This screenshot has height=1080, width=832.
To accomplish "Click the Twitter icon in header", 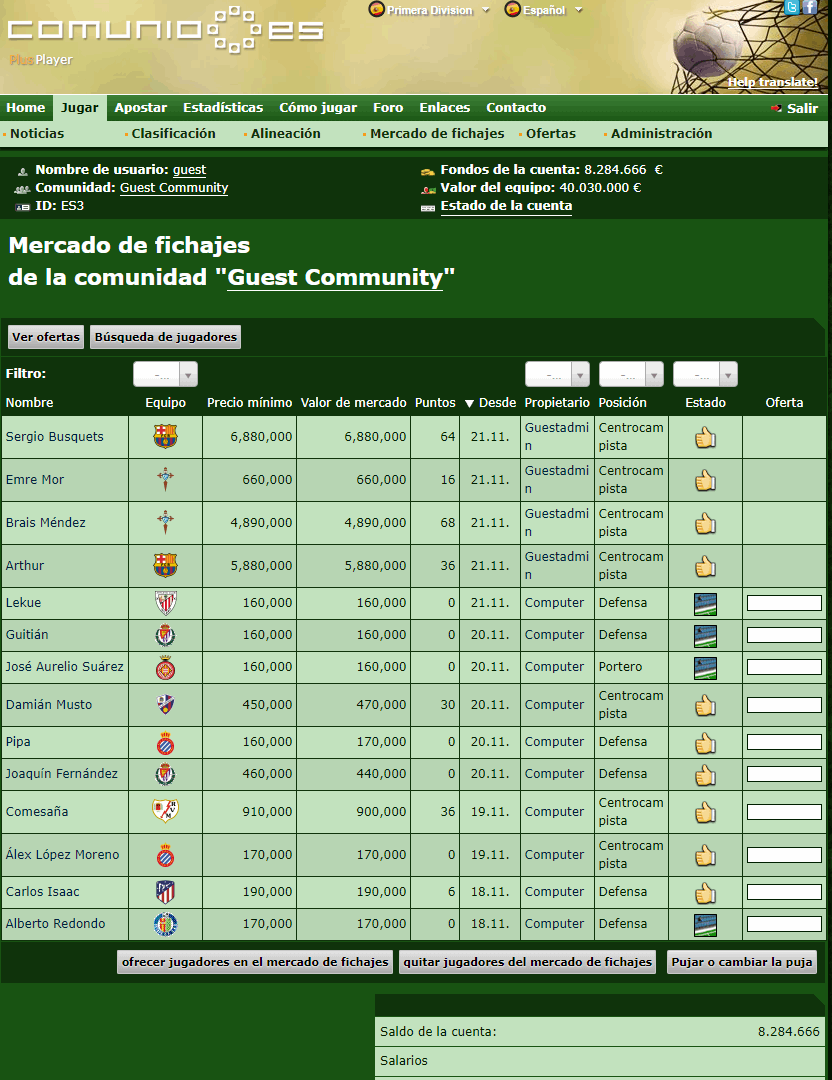I will [792, 8].
